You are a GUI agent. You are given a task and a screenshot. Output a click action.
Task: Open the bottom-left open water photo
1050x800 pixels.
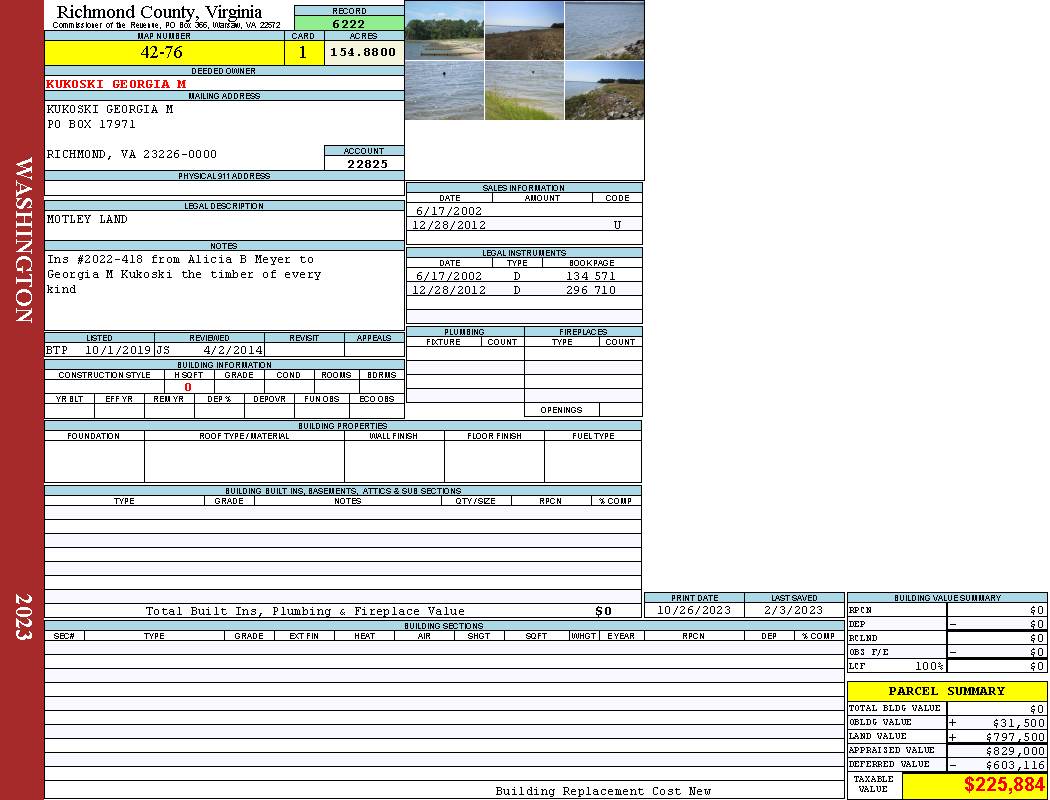click(444, 91)
